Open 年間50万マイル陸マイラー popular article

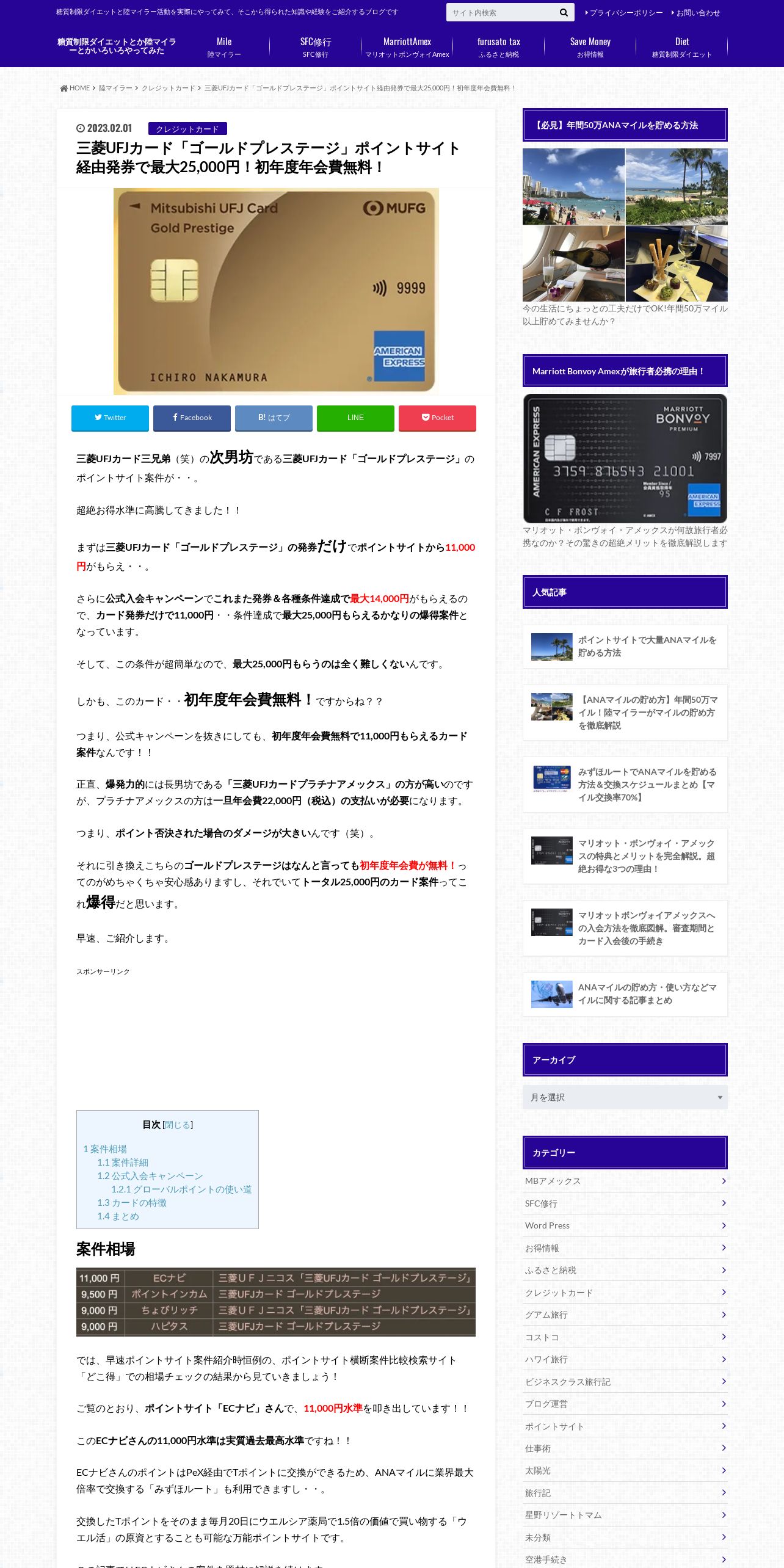click(625, 713)
